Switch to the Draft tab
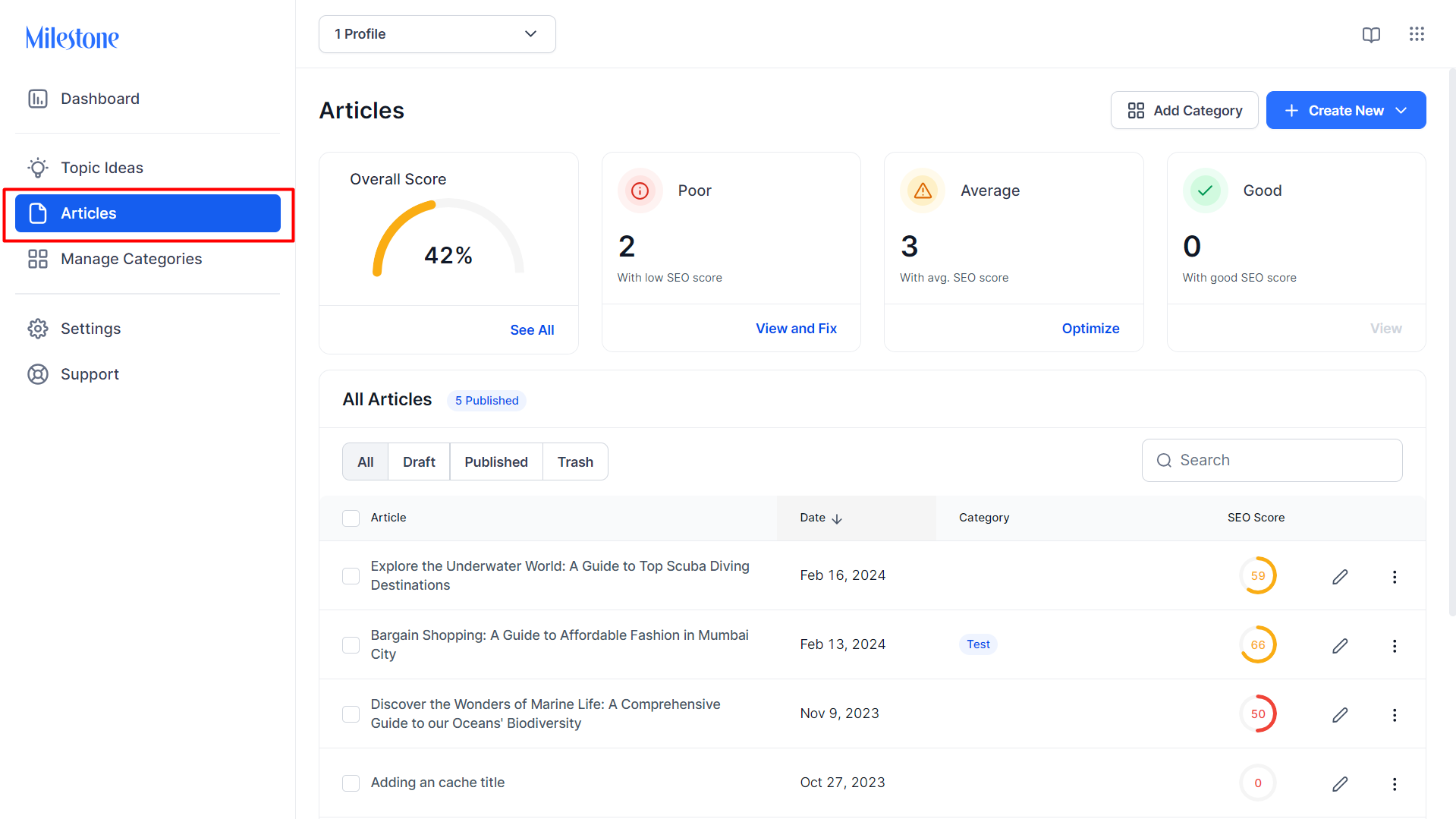 click(419, 462)
